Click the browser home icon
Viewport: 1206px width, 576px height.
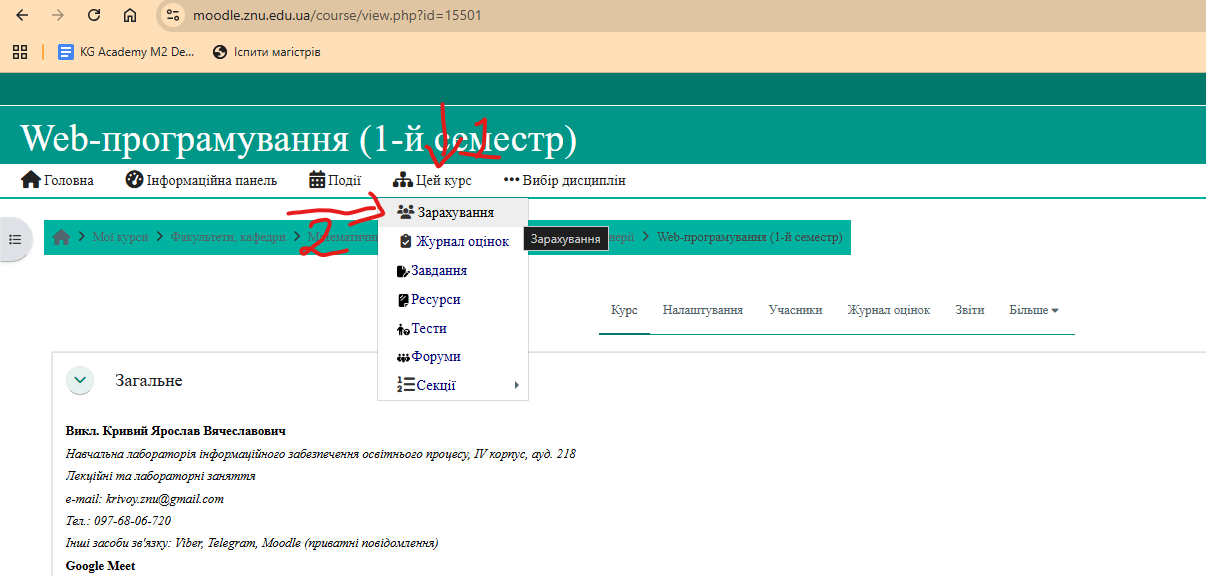tap(130, 15)
